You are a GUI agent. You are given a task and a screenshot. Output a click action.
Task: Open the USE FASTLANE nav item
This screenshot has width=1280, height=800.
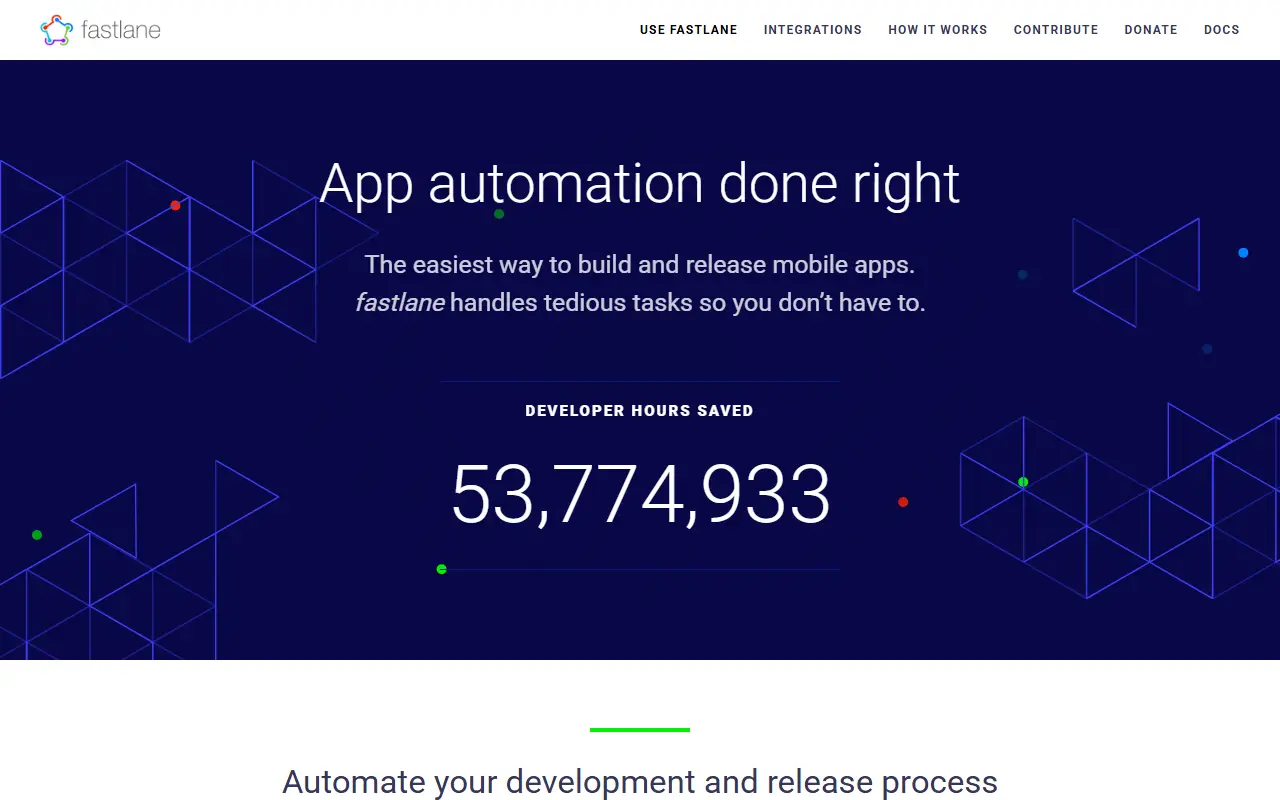[x=689, y=30]
